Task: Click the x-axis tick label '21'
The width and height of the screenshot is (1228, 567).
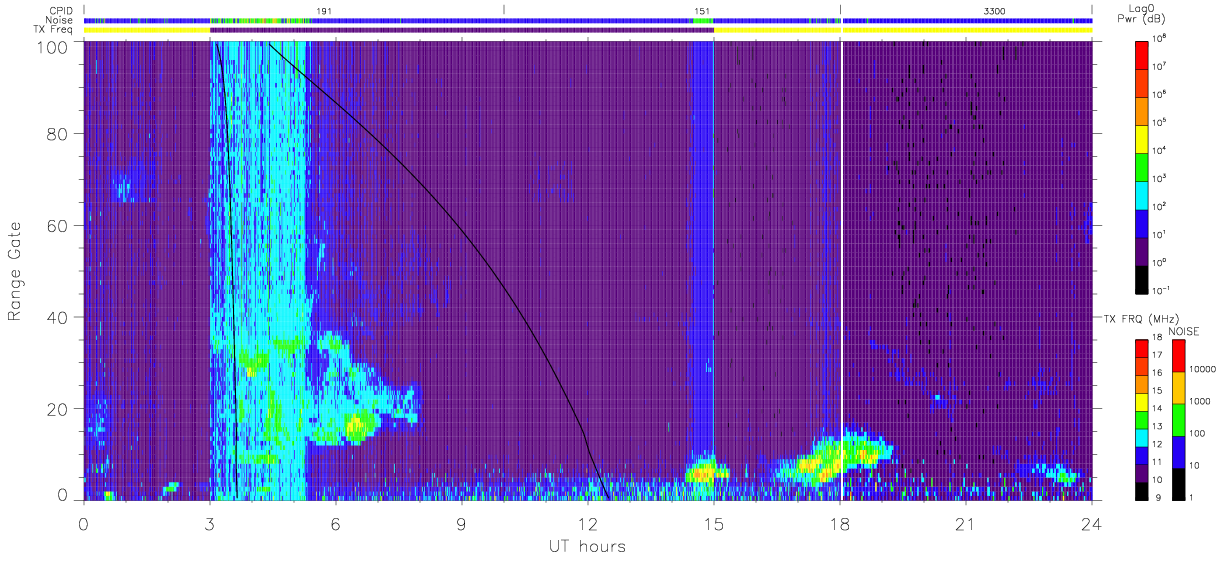Action: (966, 523)
